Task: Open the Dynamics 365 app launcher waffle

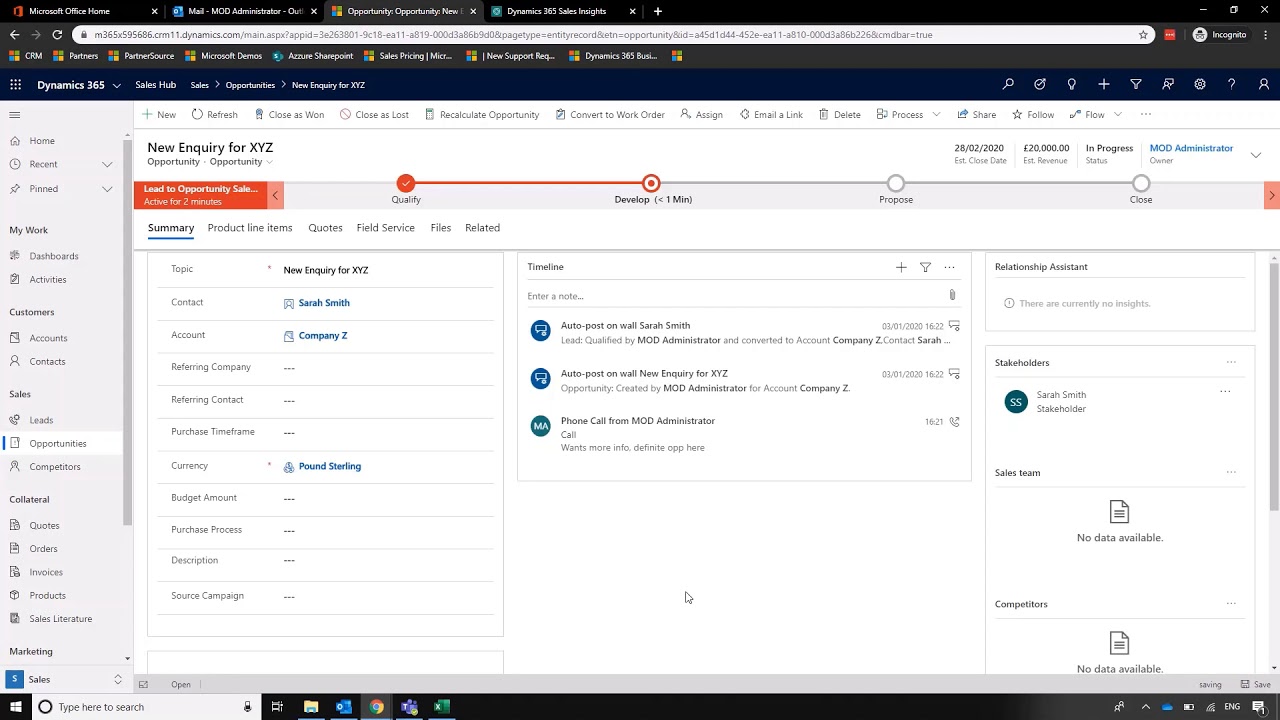Action: tap(15, 85)
